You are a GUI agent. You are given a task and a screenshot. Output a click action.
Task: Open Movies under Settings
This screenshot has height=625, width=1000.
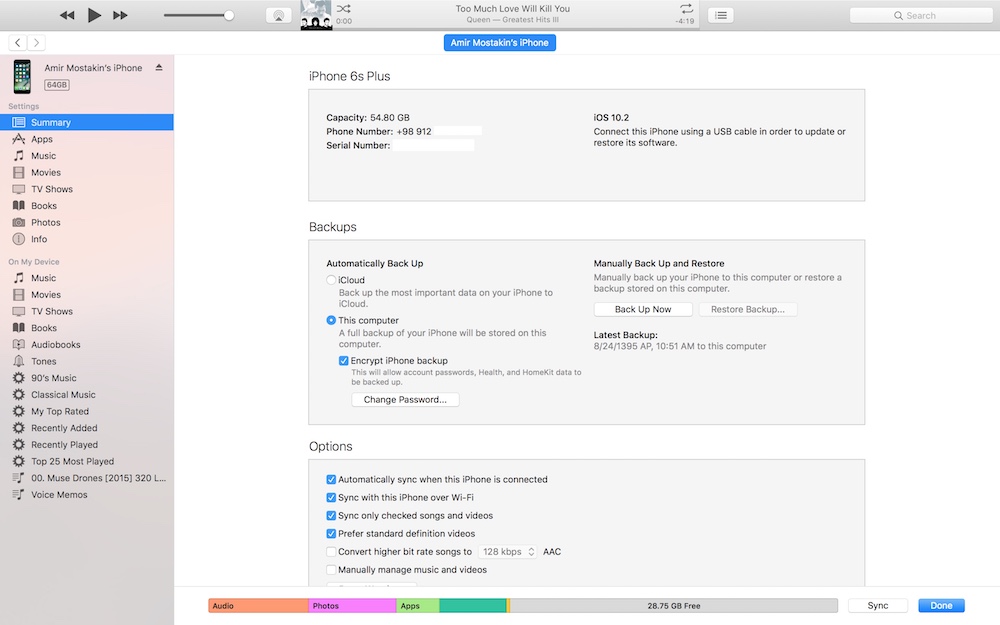pyautogui.click(x=87, y=172)
